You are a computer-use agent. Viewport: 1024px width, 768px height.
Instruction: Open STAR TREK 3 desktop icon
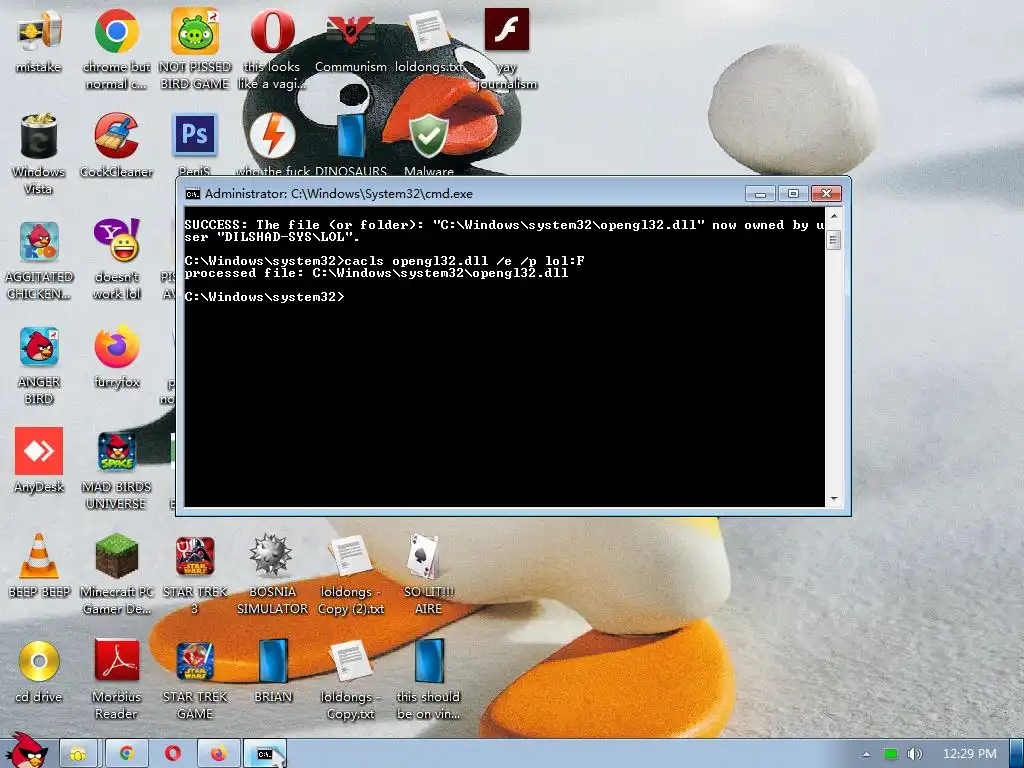195,556
